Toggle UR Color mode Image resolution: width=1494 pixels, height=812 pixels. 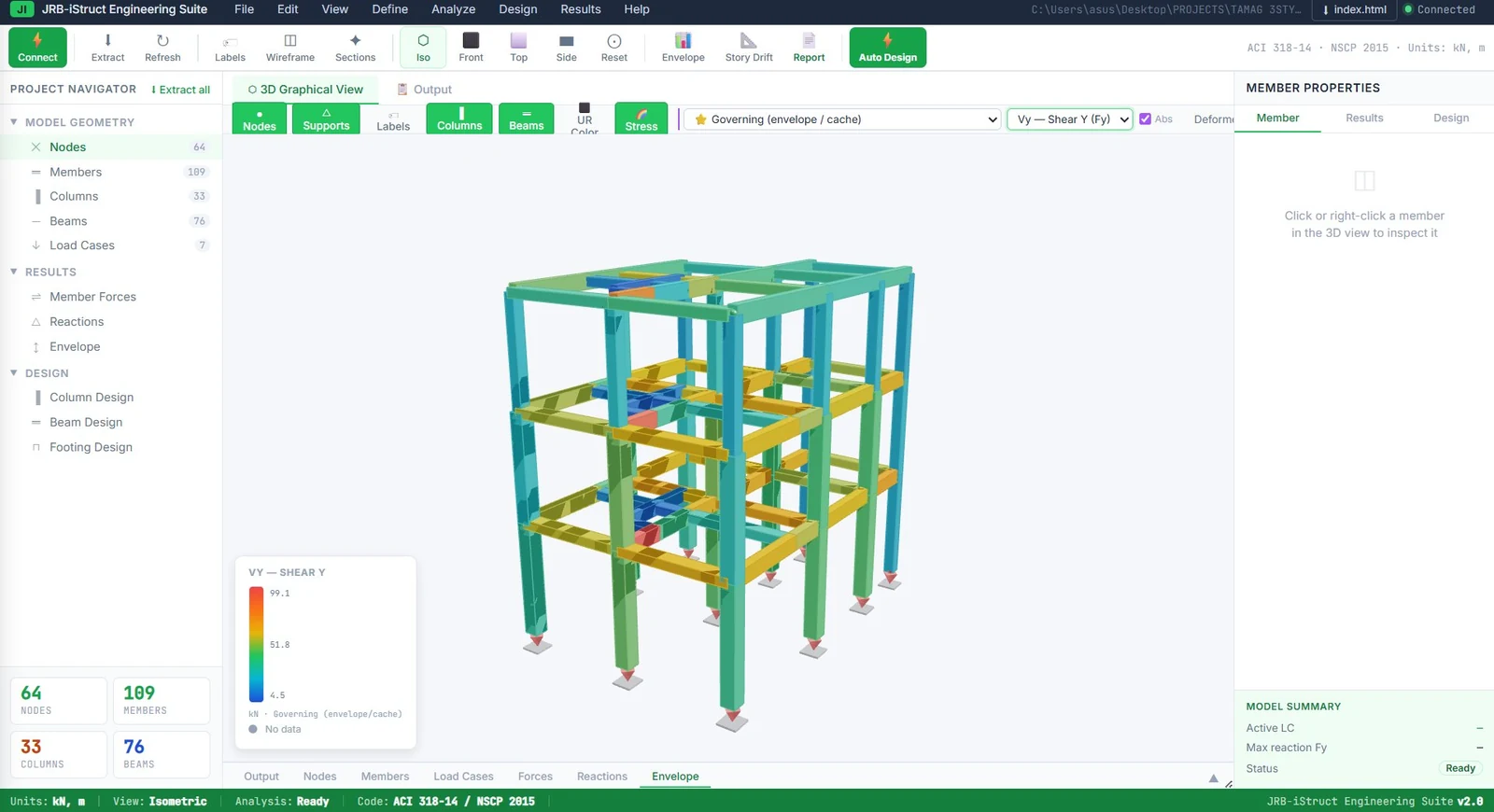(x=585, y=119)
